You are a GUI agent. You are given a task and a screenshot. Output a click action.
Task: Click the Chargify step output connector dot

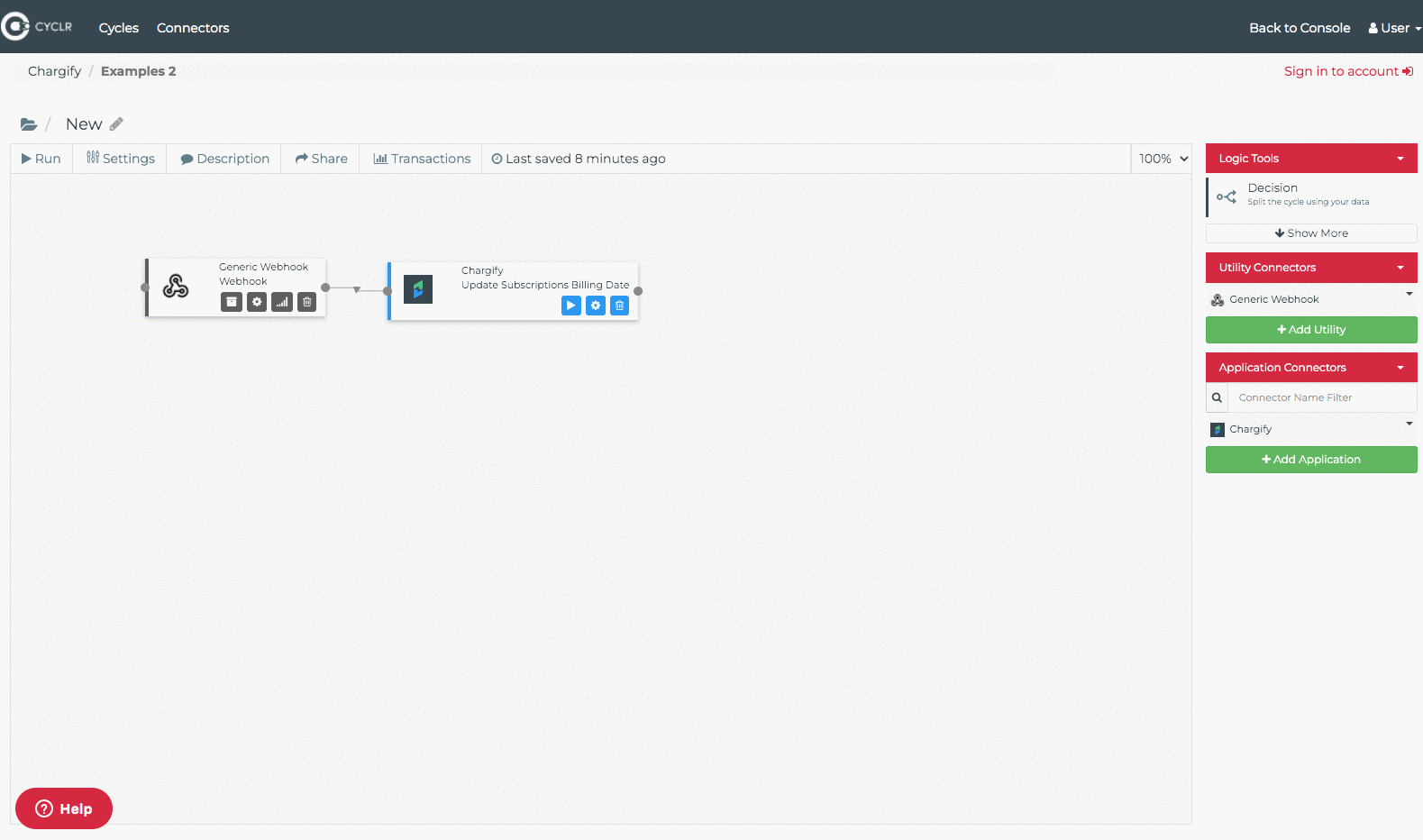[638, 291]
